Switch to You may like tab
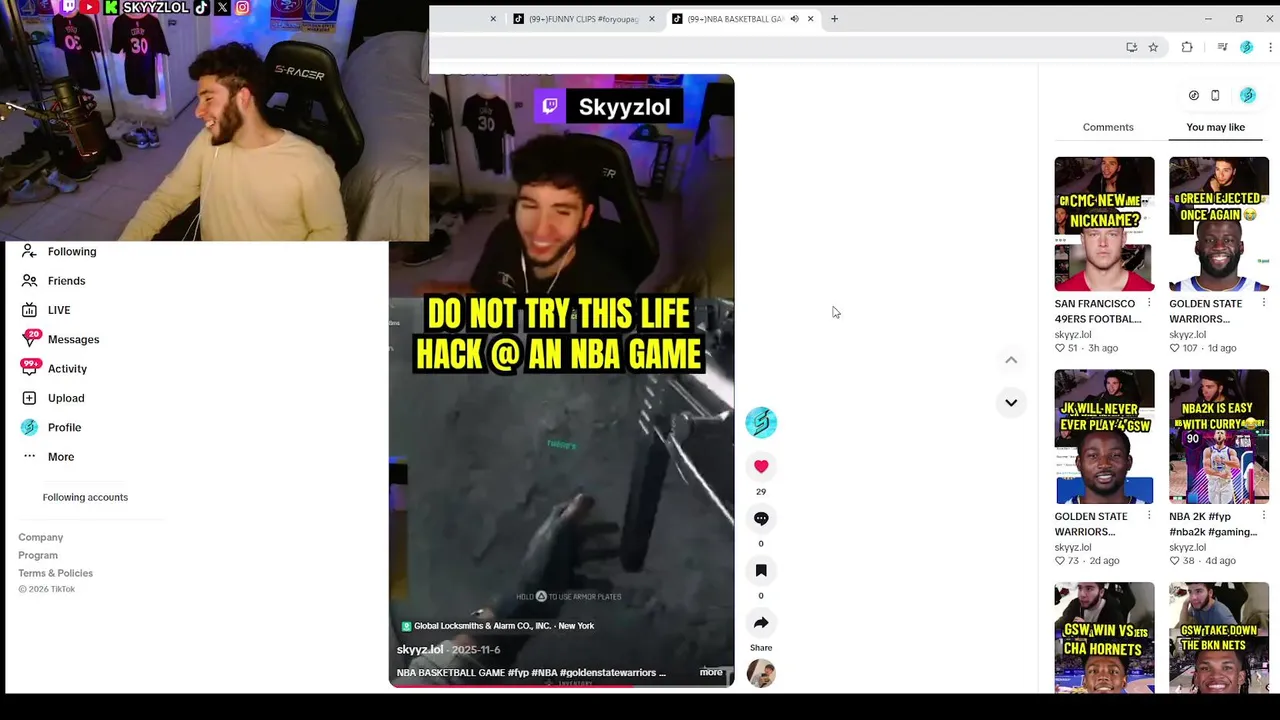 (x=1215, y=127)
